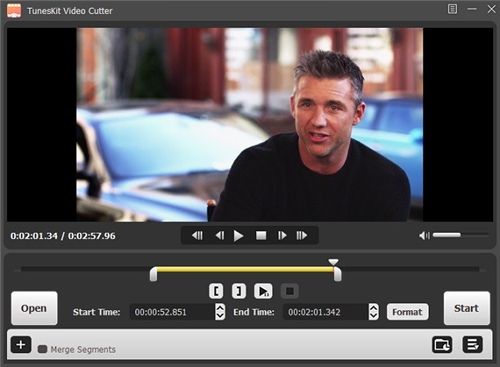Preview the selected segment
500x367 pixels.
[x=263, y=291]
